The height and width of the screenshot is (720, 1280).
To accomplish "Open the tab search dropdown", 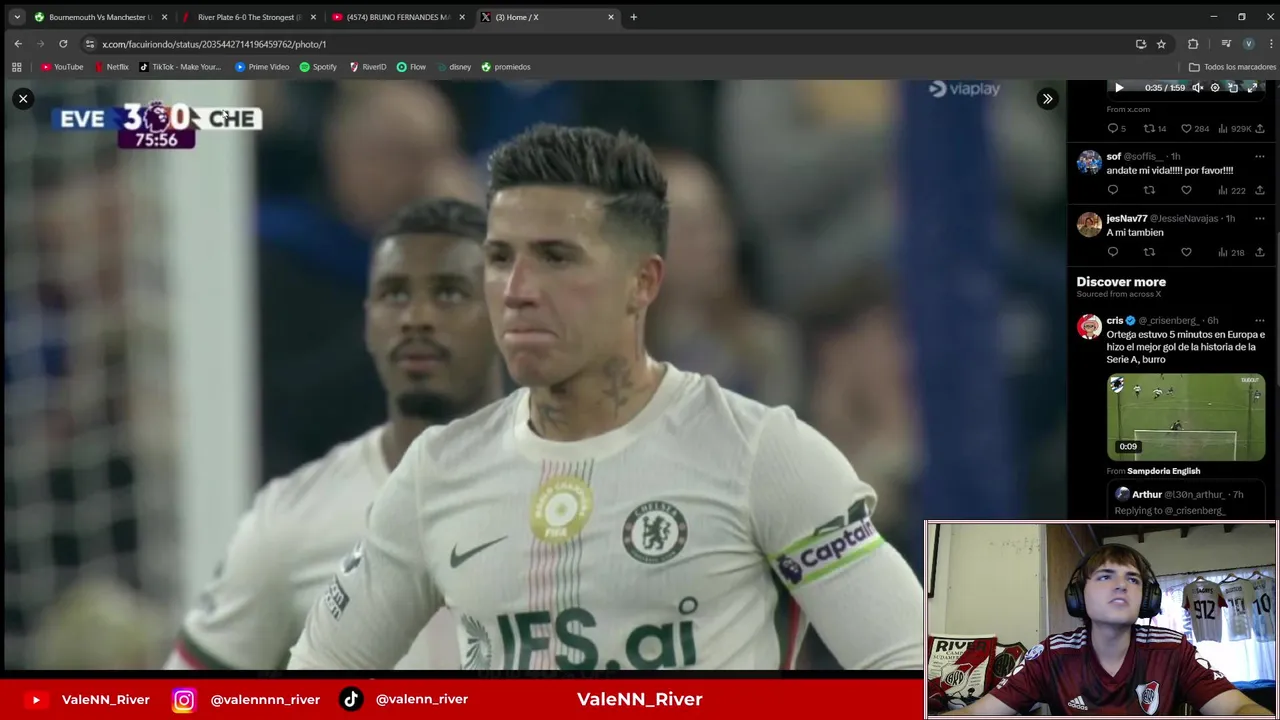I will (16, 17).
